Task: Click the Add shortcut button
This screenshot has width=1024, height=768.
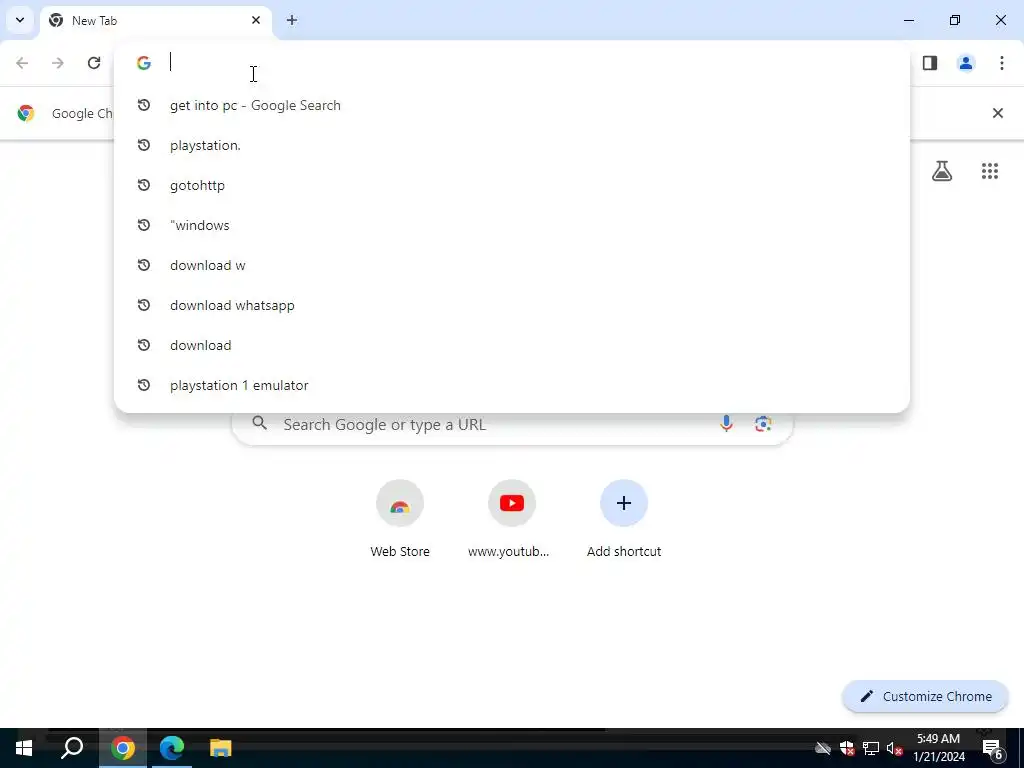Action: pyautogui.click(x=624, y=519)
